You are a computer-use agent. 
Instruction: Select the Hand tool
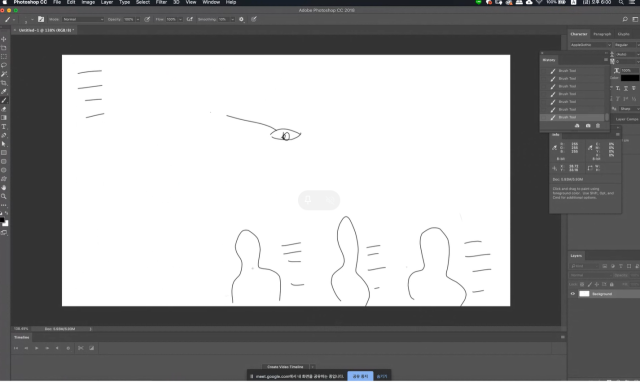[x=4, y=188]
